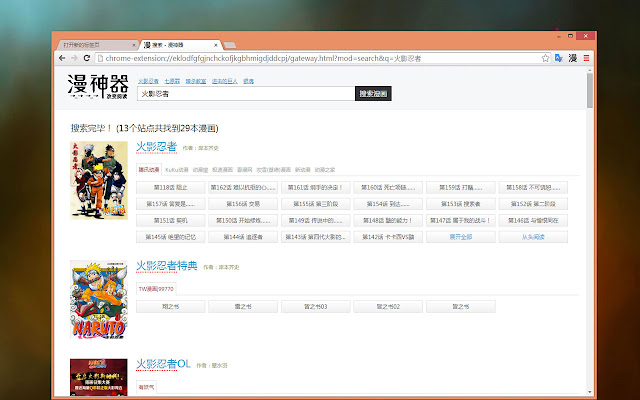Expand all chapters with 展开全部

click(x=461, y=237)
